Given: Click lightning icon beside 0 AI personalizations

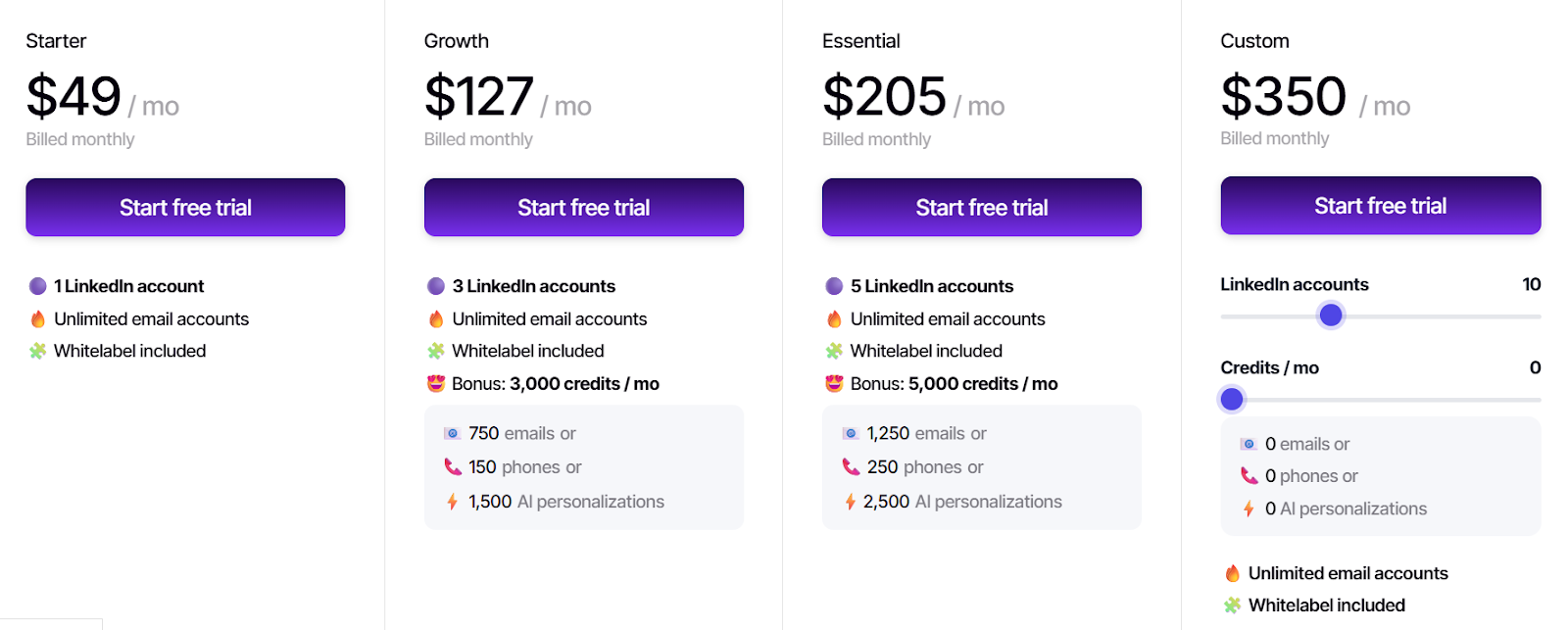Looking at the screenshot, I should (1249, 509).
